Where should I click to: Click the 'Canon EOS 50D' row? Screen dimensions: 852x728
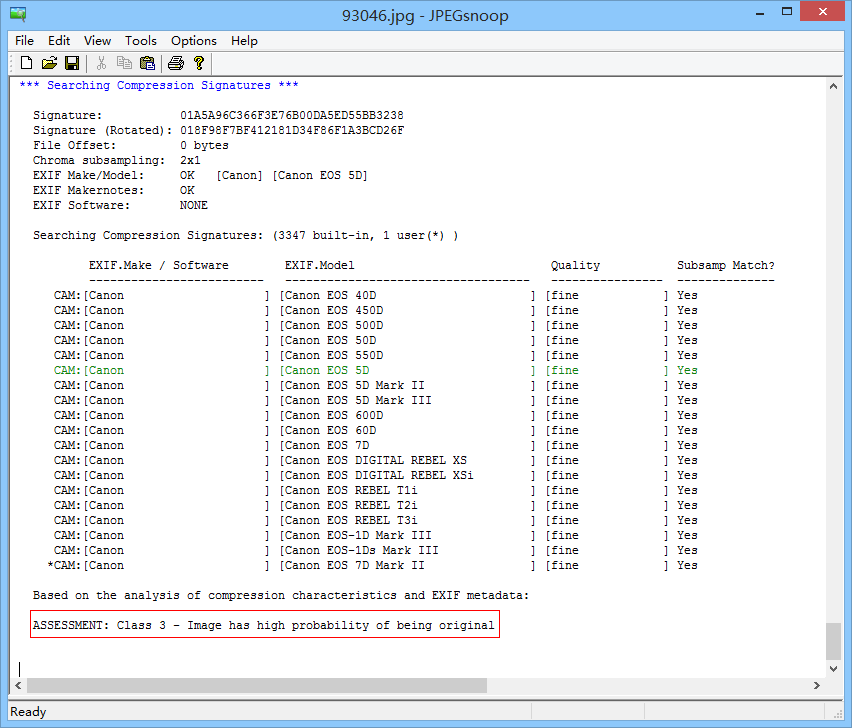[x=375, y=340]
